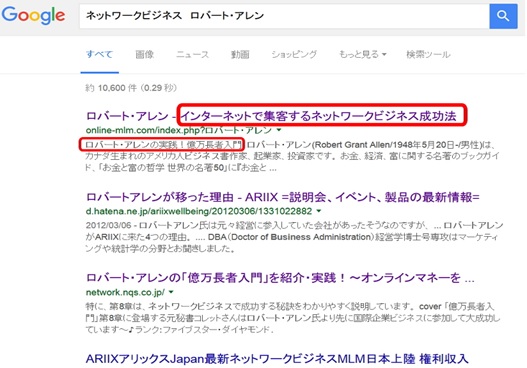Expand dropdown arrow beside network.nqs.co.jp URL
This screenshot has width=527, height=368.
(171, 292)
